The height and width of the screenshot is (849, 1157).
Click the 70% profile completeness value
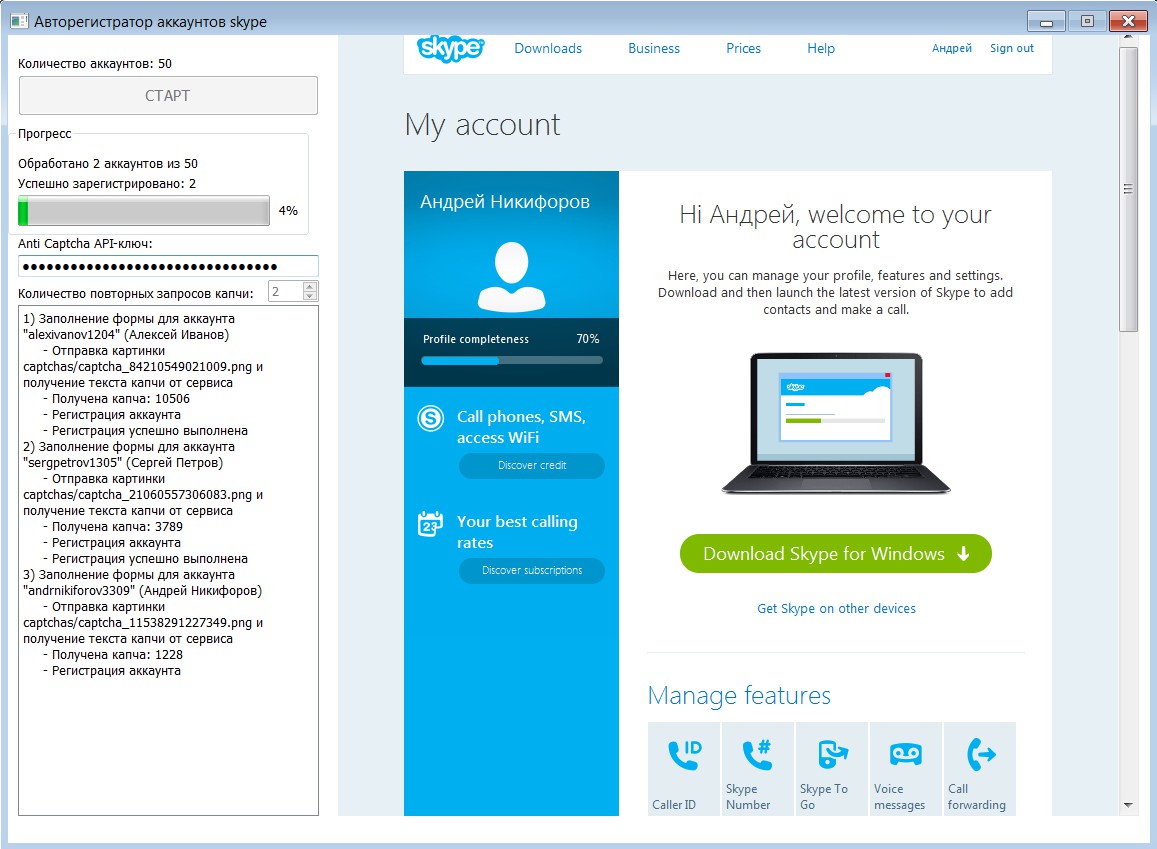point(587,339)
